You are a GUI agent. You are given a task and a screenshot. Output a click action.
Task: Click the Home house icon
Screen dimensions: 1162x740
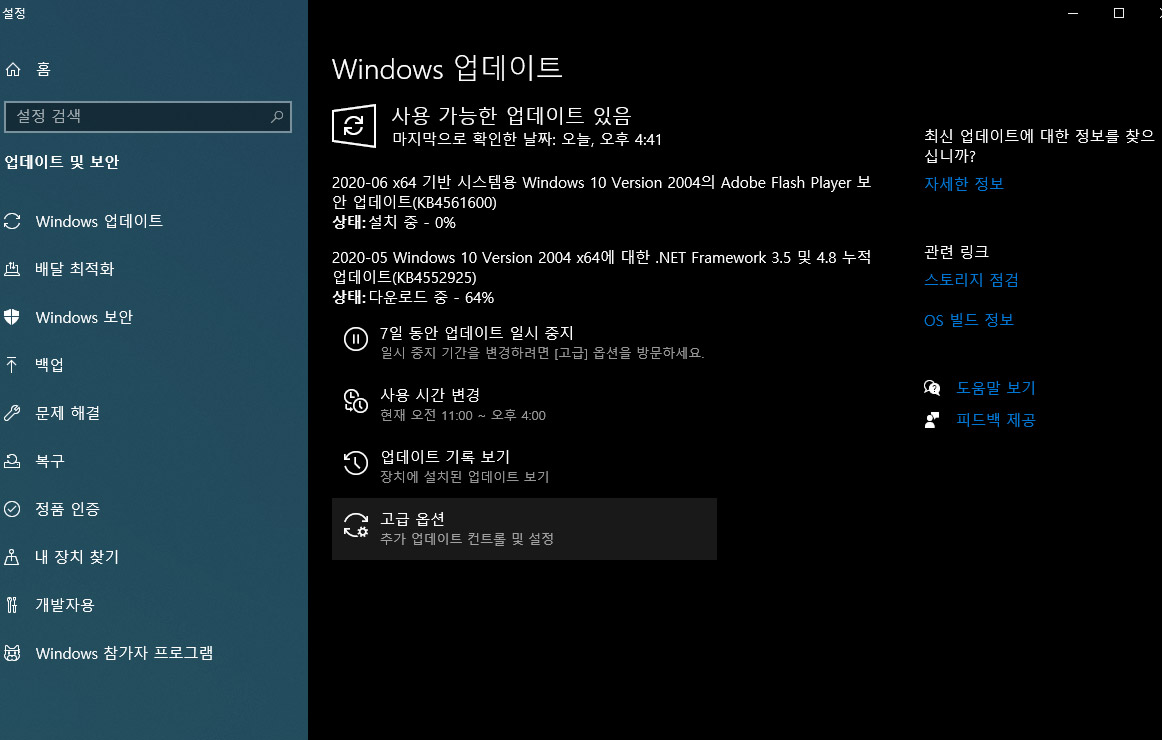(x=13, y=70)
